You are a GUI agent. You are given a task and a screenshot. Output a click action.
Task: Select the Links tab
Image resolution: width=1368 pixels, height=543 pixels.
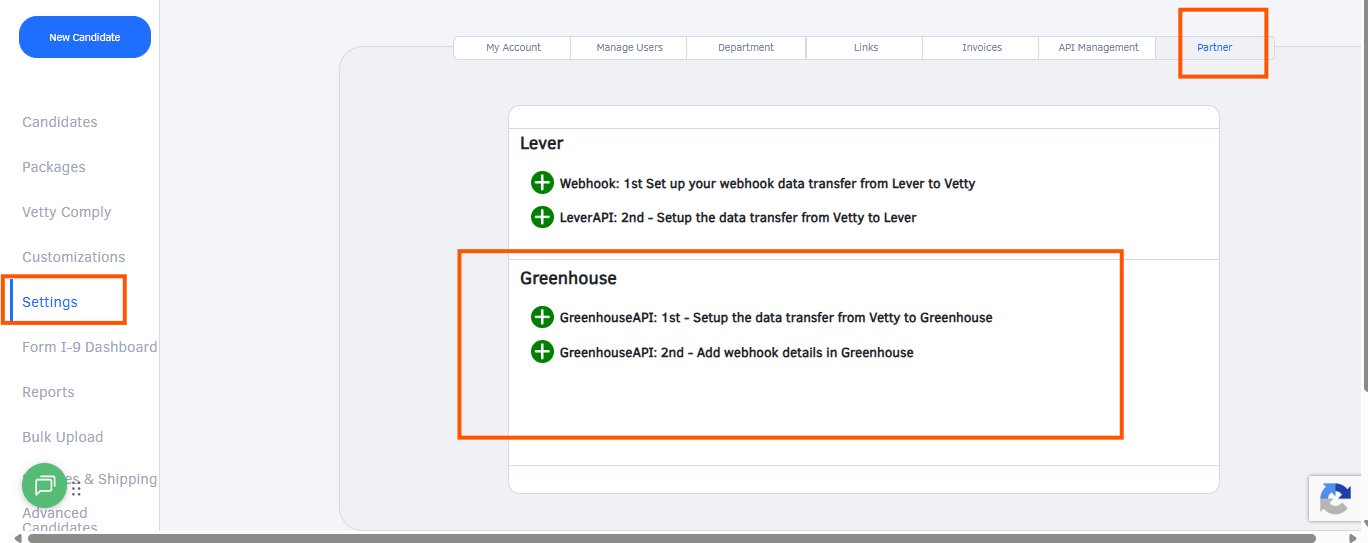866,47
